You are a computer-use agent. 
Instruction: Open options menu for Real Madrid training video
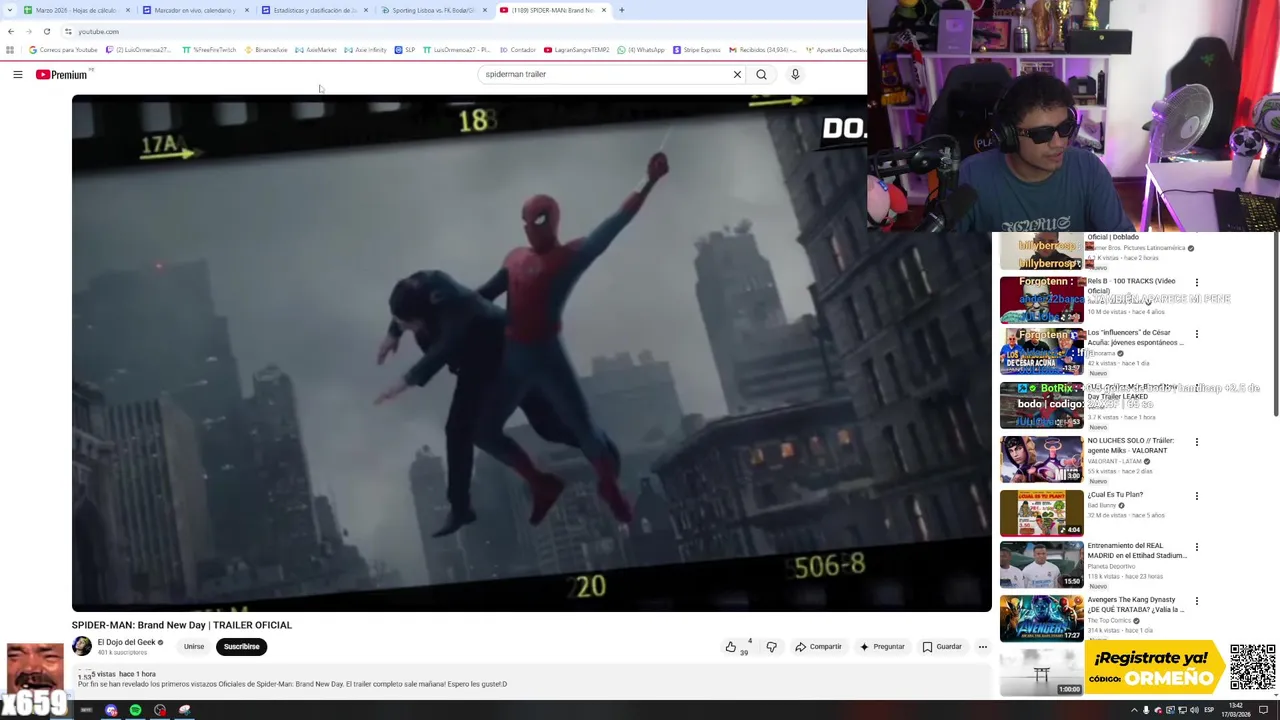pyautogui.click(x=1196, y=547)
